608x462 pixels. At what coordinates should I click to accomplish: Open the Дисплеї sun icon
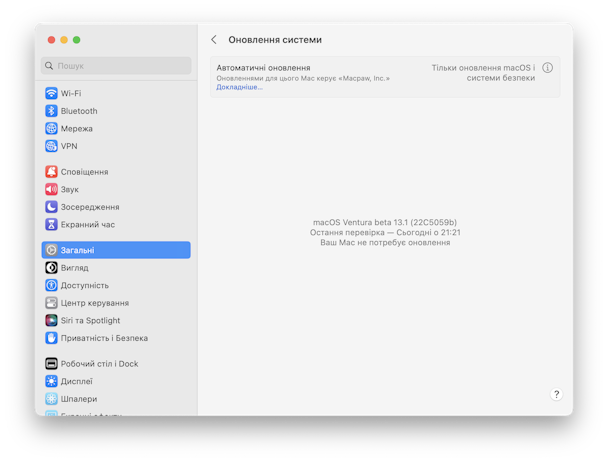(x=51, y=381)
